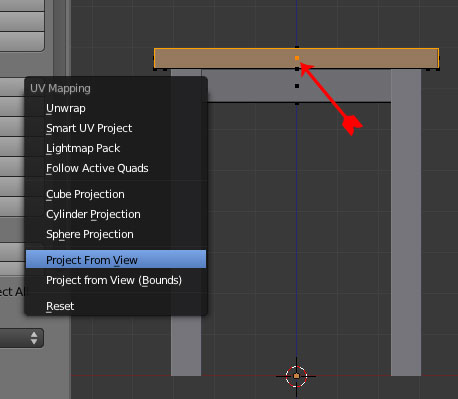Pick Lightmap Pack entry
This screenshot has width=458, height=399.
tap(116, 148)
